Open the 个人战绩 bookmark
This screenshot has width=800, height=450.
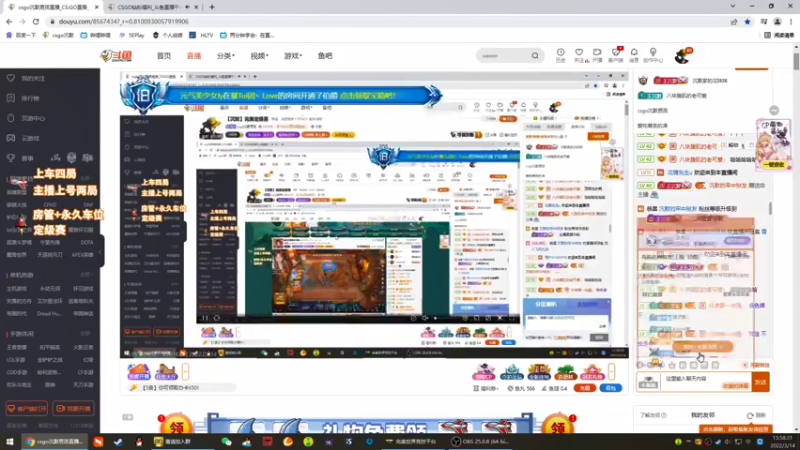click(x=167, y=35)
